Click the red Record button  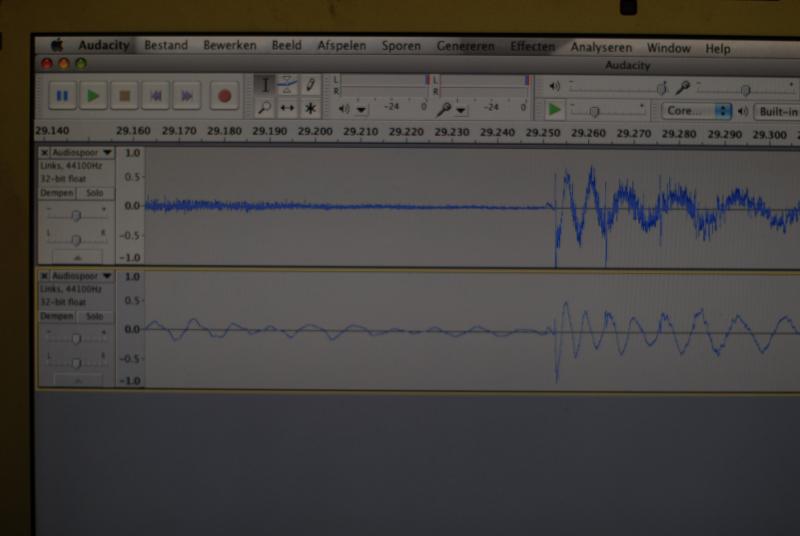224,96
